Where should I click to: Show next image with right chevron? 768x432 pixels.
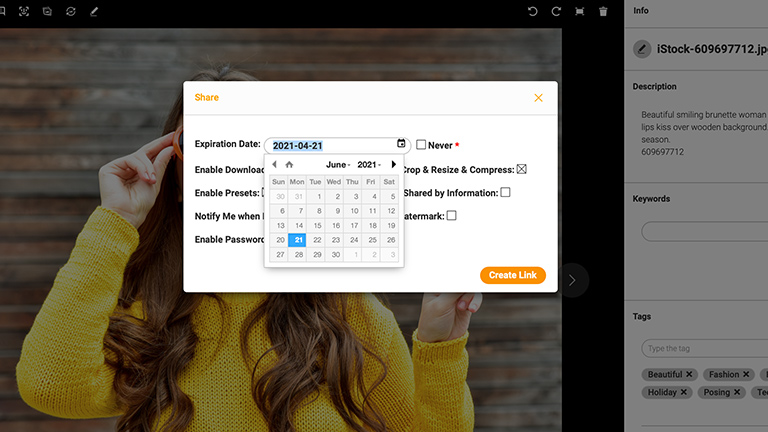click(572, 280)
